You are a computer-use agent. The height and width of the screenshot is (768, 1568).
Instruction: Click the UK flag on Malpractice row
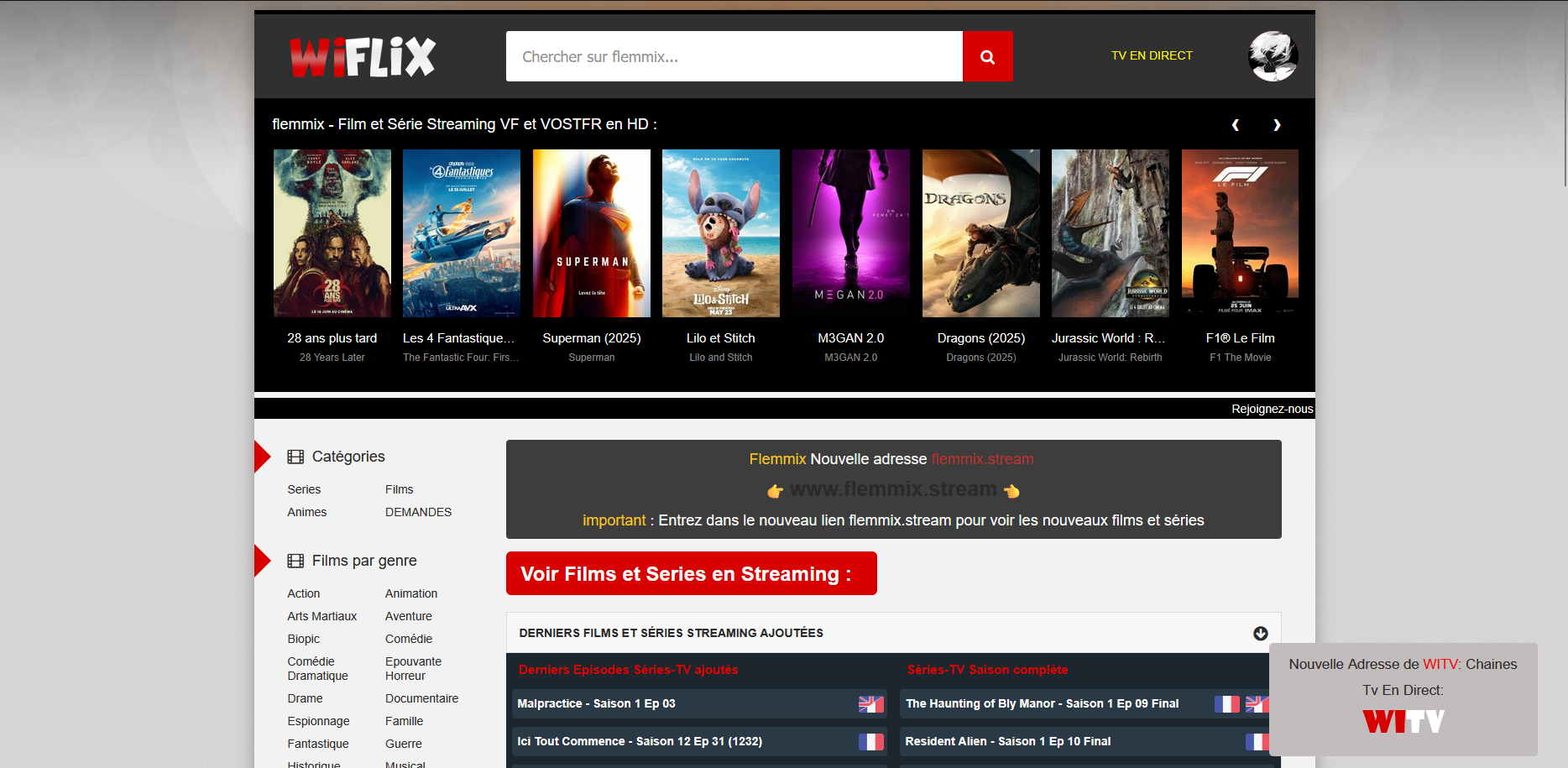pyautogui.click(x=871, y=704)
